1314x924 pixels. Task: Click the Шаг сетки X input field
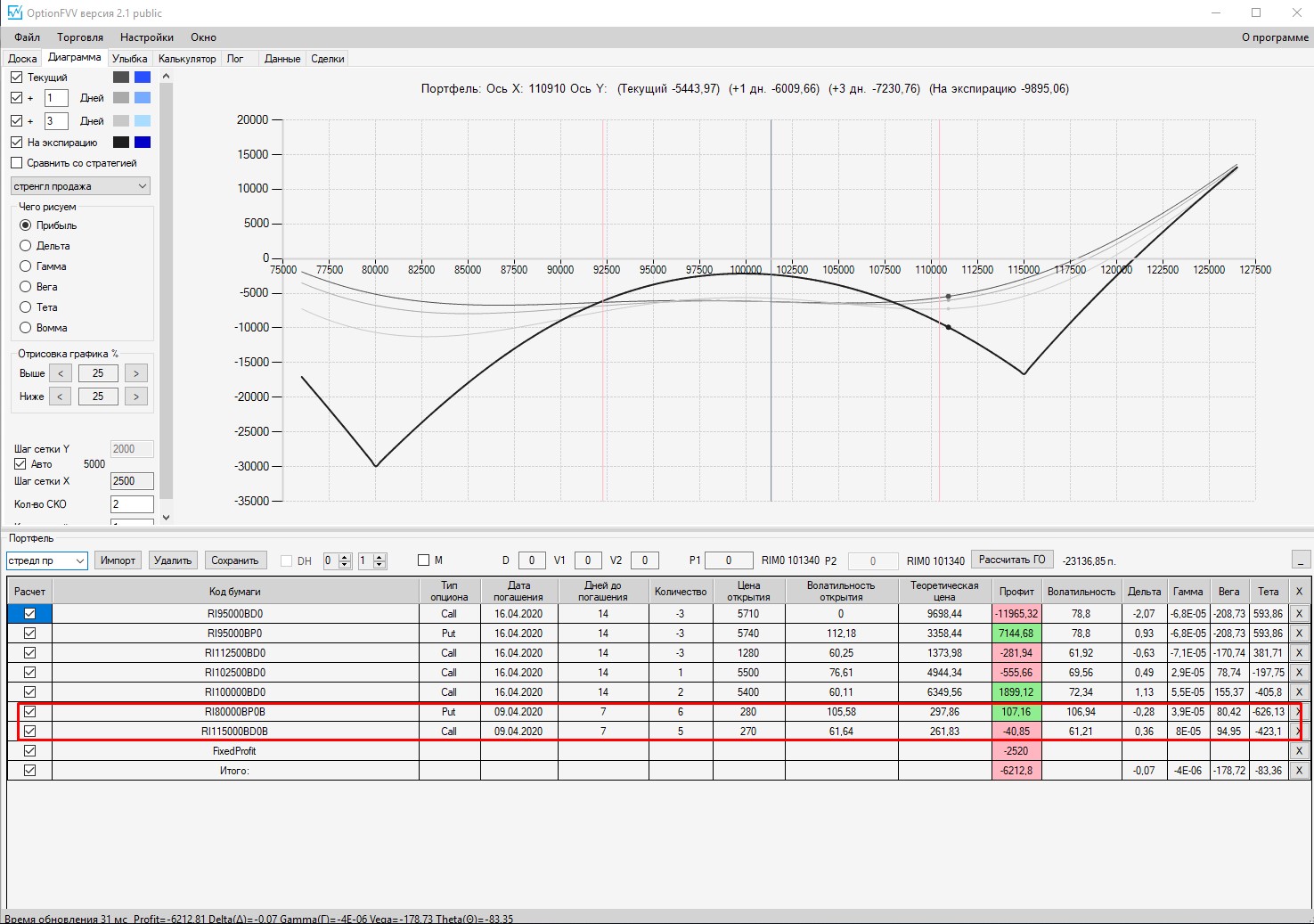click(132, 481)
